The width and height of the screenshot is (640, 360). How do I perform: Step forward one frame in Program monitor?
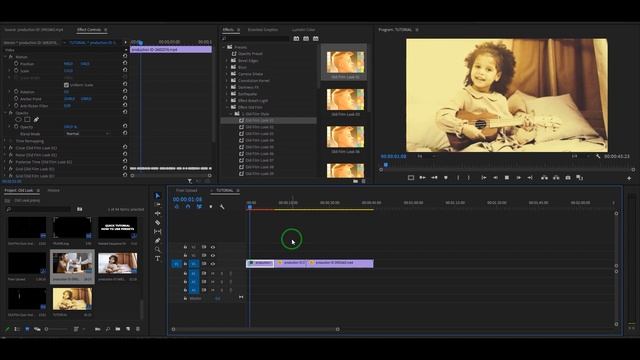pos(518,178)
